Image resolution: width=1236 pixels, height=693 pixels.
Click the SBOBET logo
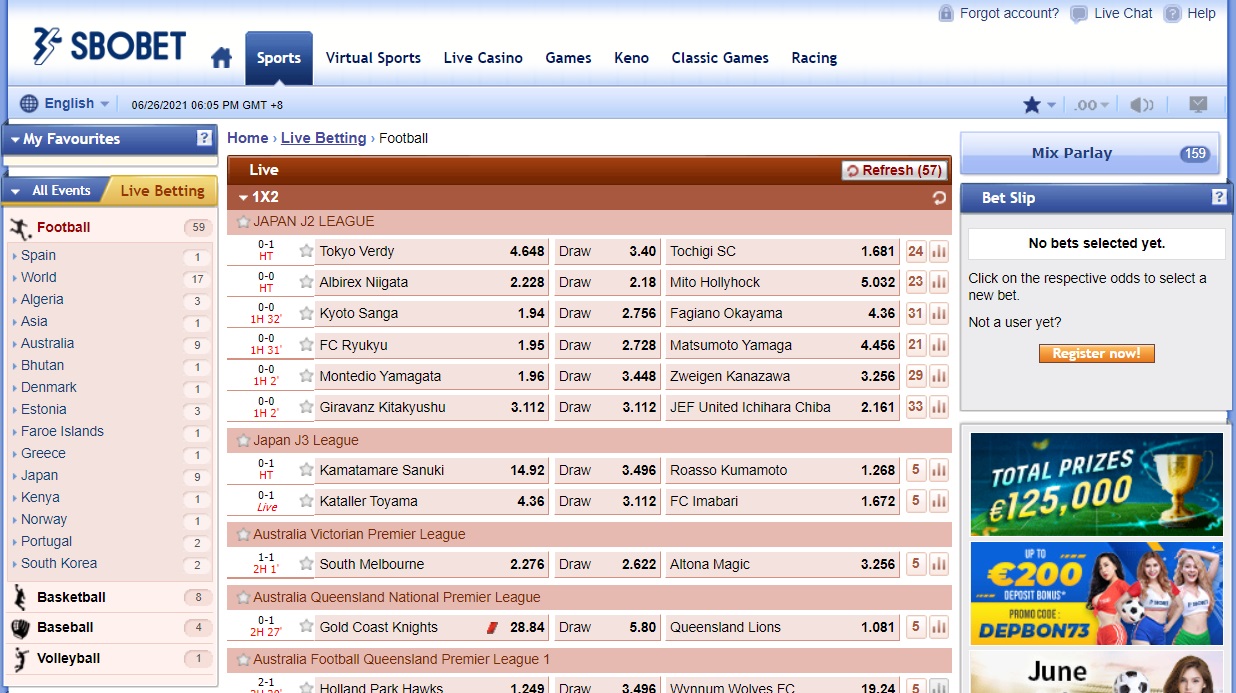tap(110, 43)
